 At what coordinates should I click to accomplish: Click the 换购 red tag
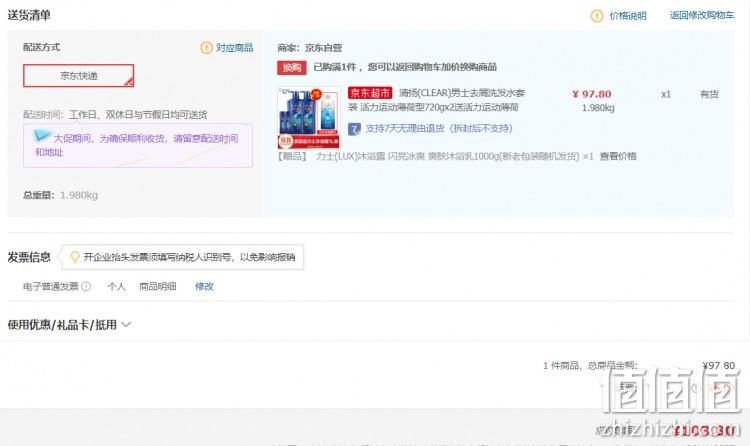292,67
